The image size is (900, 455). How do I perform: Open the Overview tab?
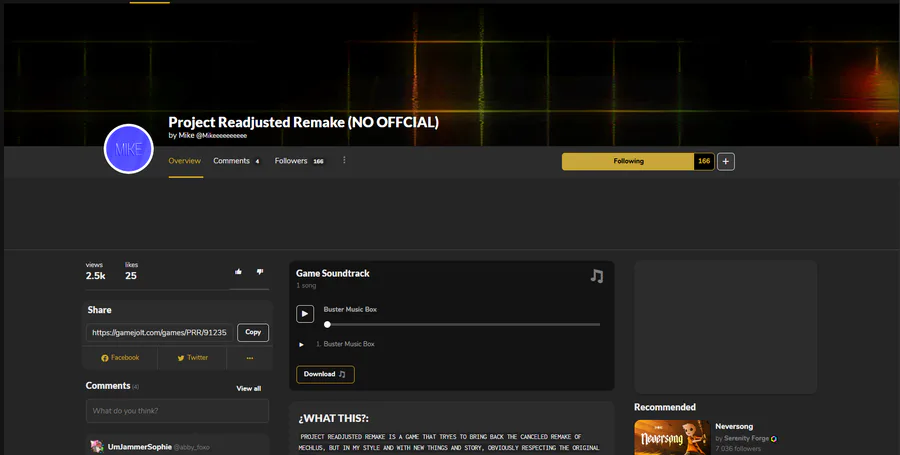pos(185,161)
